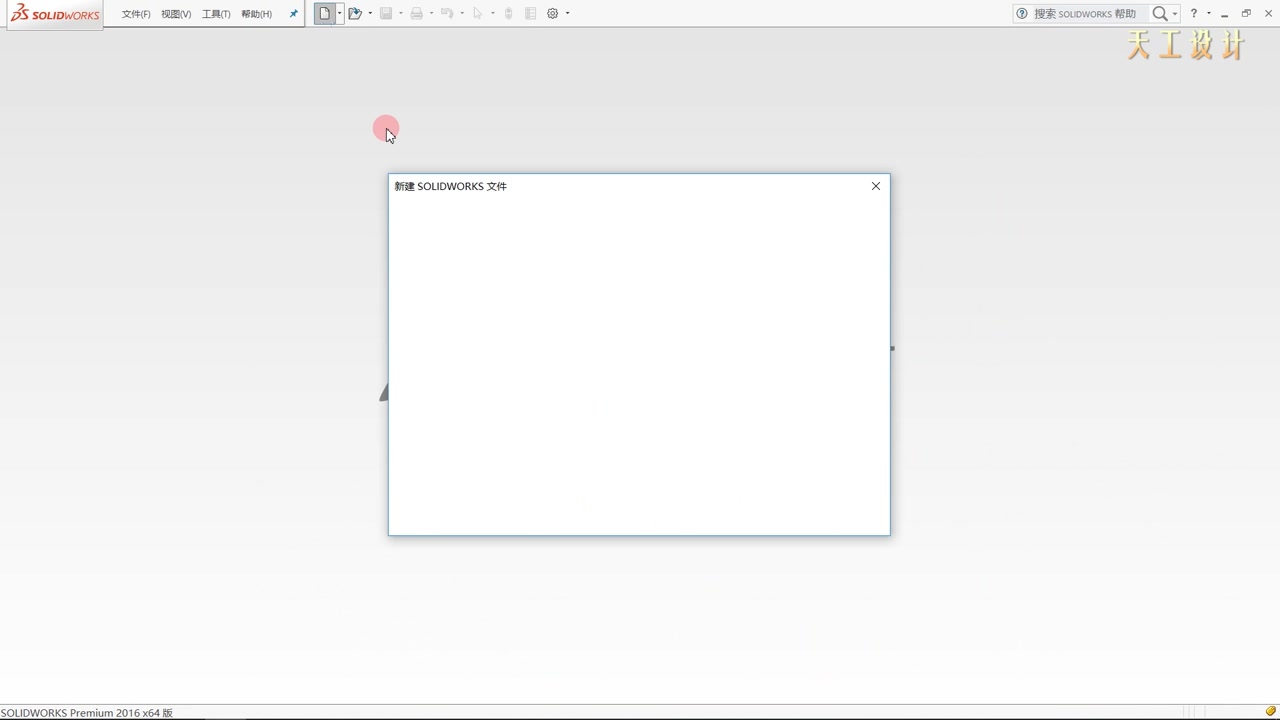The image size is (1280, 720).
Task: Expand the search type dropdown arrow
Action: point(1175,14)
